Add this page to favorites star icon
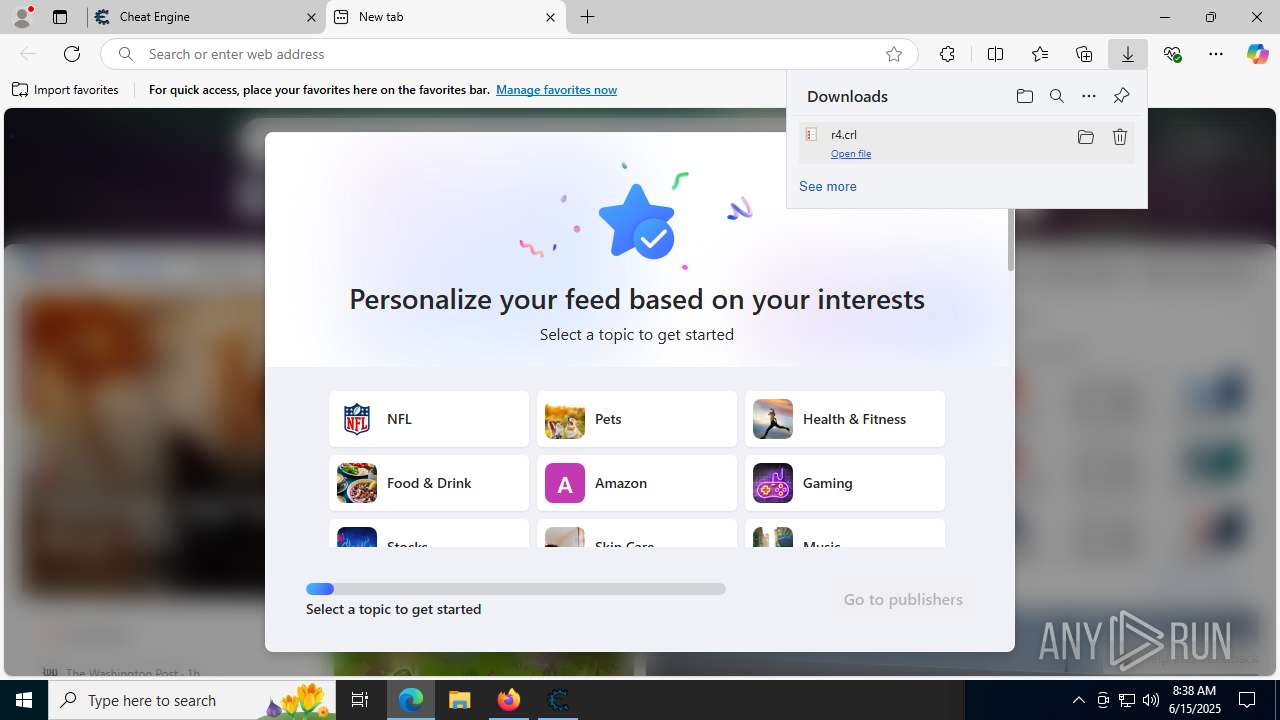This screenshot has height=720, width=1280. tap(894, 54)
